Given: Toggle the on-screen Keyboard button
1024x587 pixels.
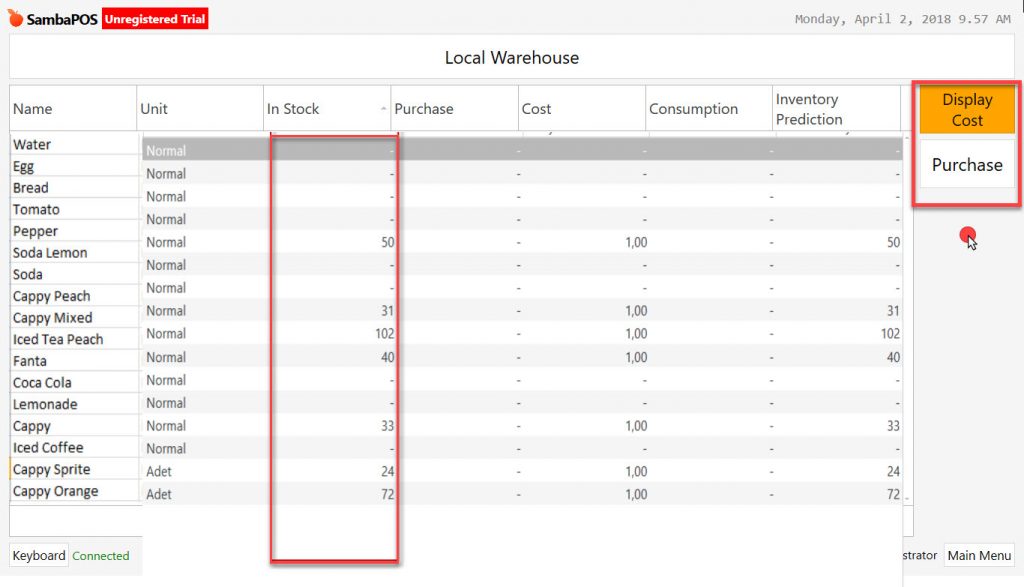Looking at the screenshot, I should click(39, 555).
